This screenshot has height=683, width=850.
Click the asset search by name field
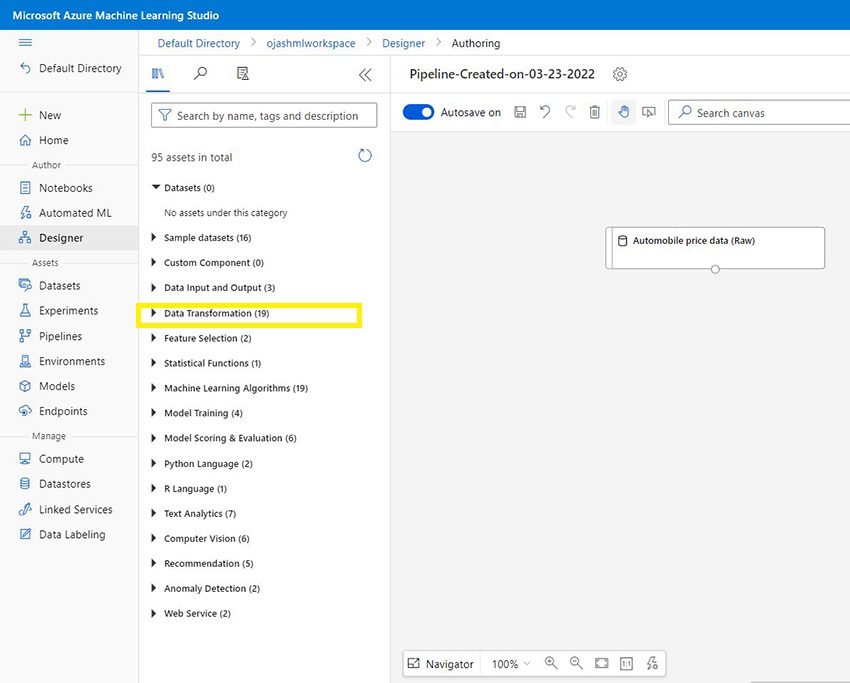click(264, 115)
